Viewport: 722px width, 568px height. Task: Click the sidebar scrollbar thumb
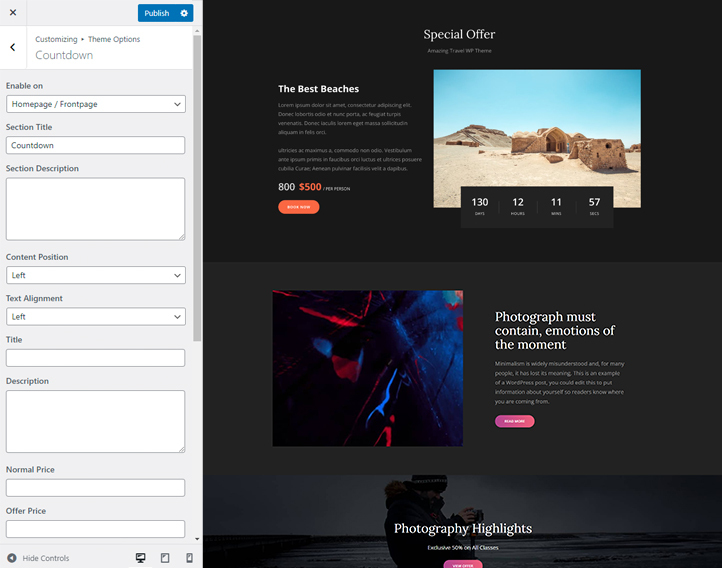point(197,188)
